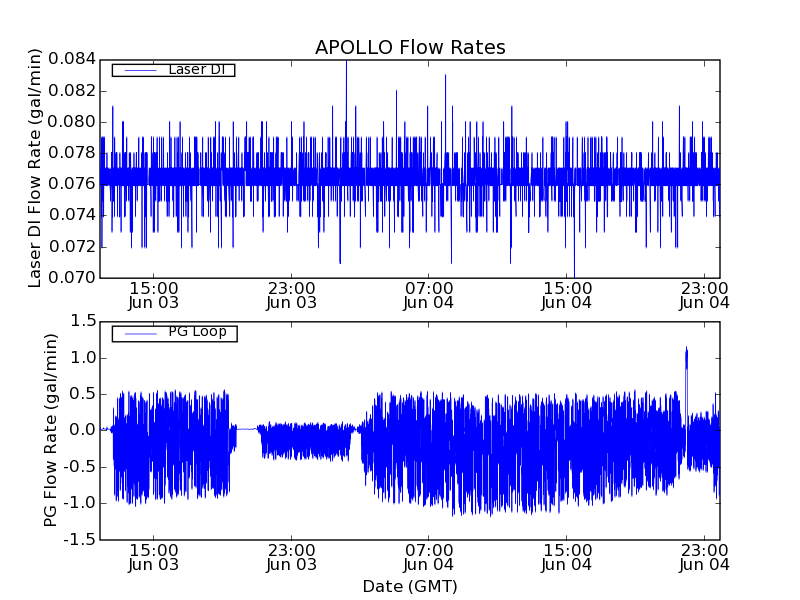
Task: Select the "Laser DI" legend label
Action: 196,70
